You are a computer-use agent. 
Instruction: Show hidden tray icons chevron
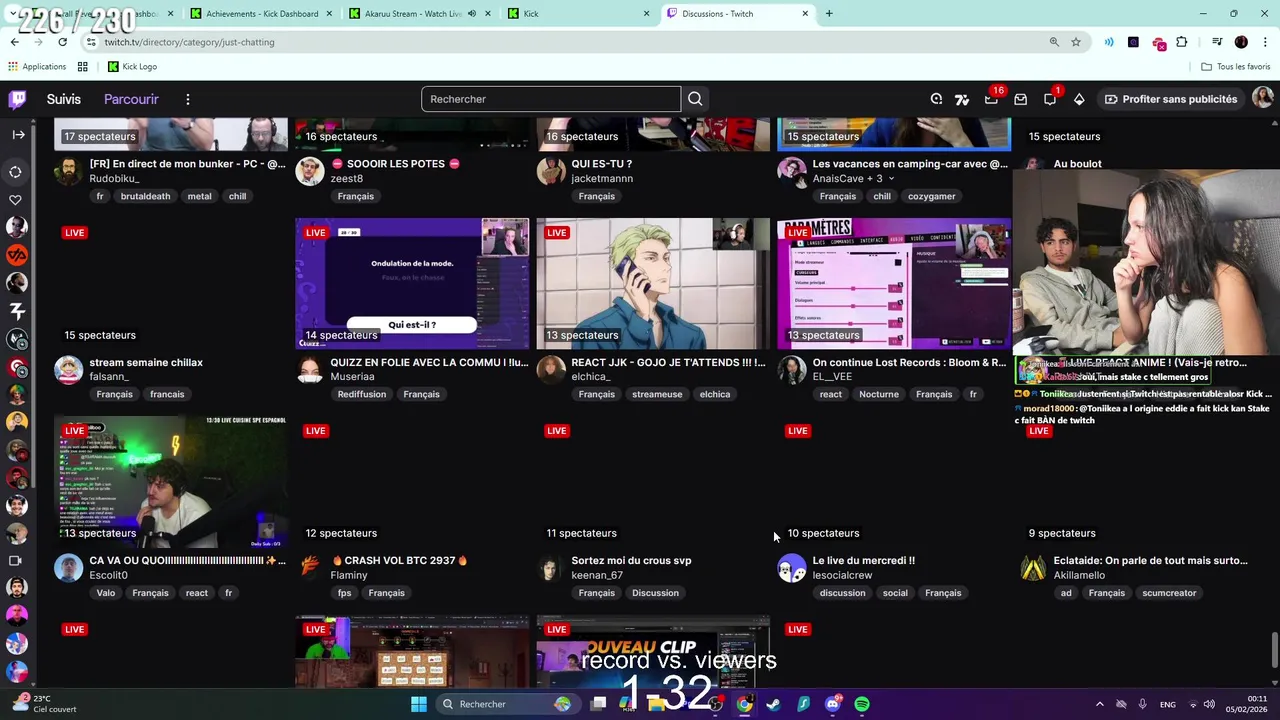pyautogui.click(x=1099, y=704)
